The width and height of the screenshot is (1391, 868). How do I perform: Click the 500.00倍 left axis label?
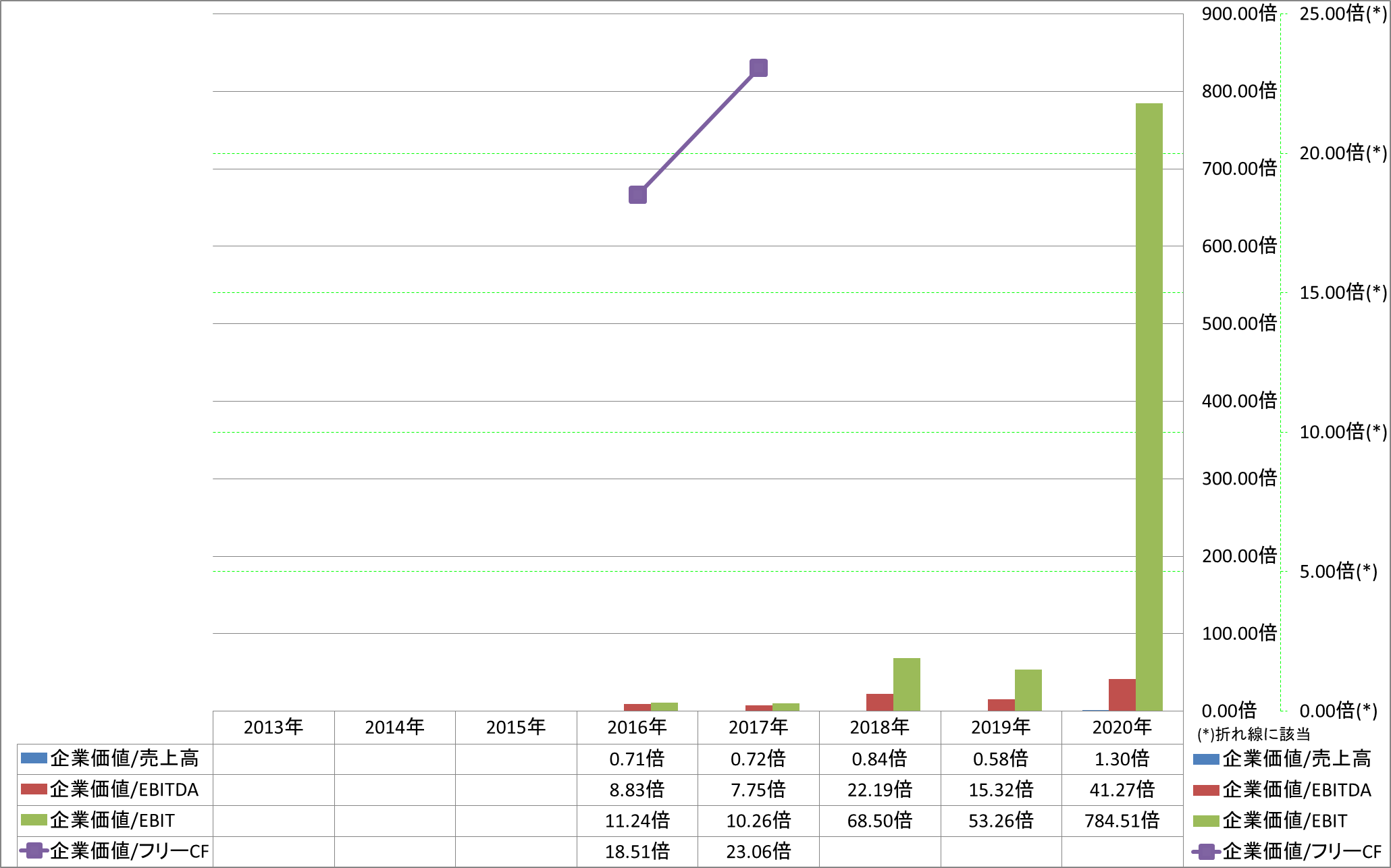[1239, 323]
